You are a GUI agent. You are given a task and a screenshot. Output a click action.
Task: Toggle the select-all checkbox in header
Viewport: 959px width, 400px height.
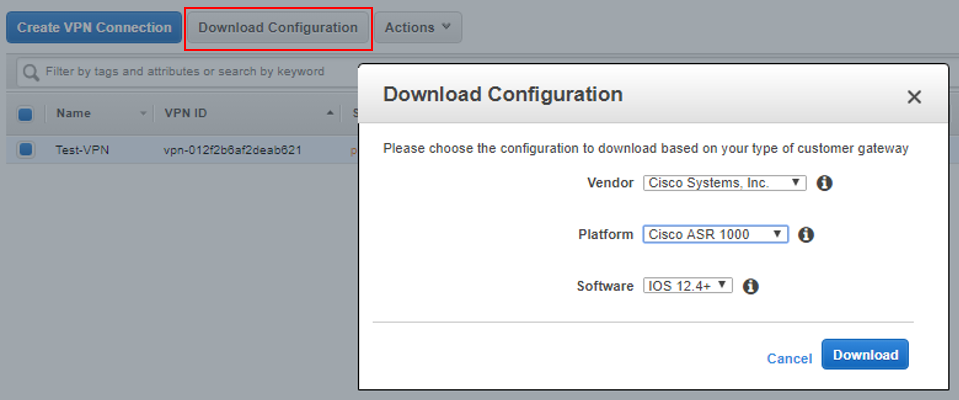pyautogui.click(x=26, y=114)
